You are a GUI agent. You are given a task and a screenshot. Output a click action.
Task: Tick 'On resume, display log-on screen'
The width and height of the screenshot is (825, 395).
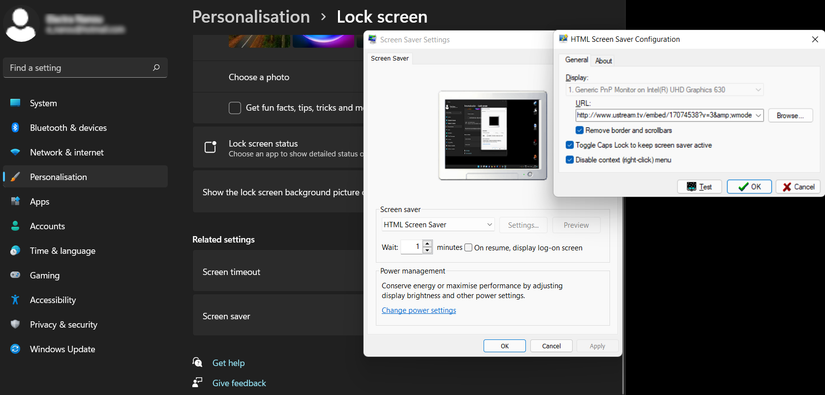(x=468, y=248)
